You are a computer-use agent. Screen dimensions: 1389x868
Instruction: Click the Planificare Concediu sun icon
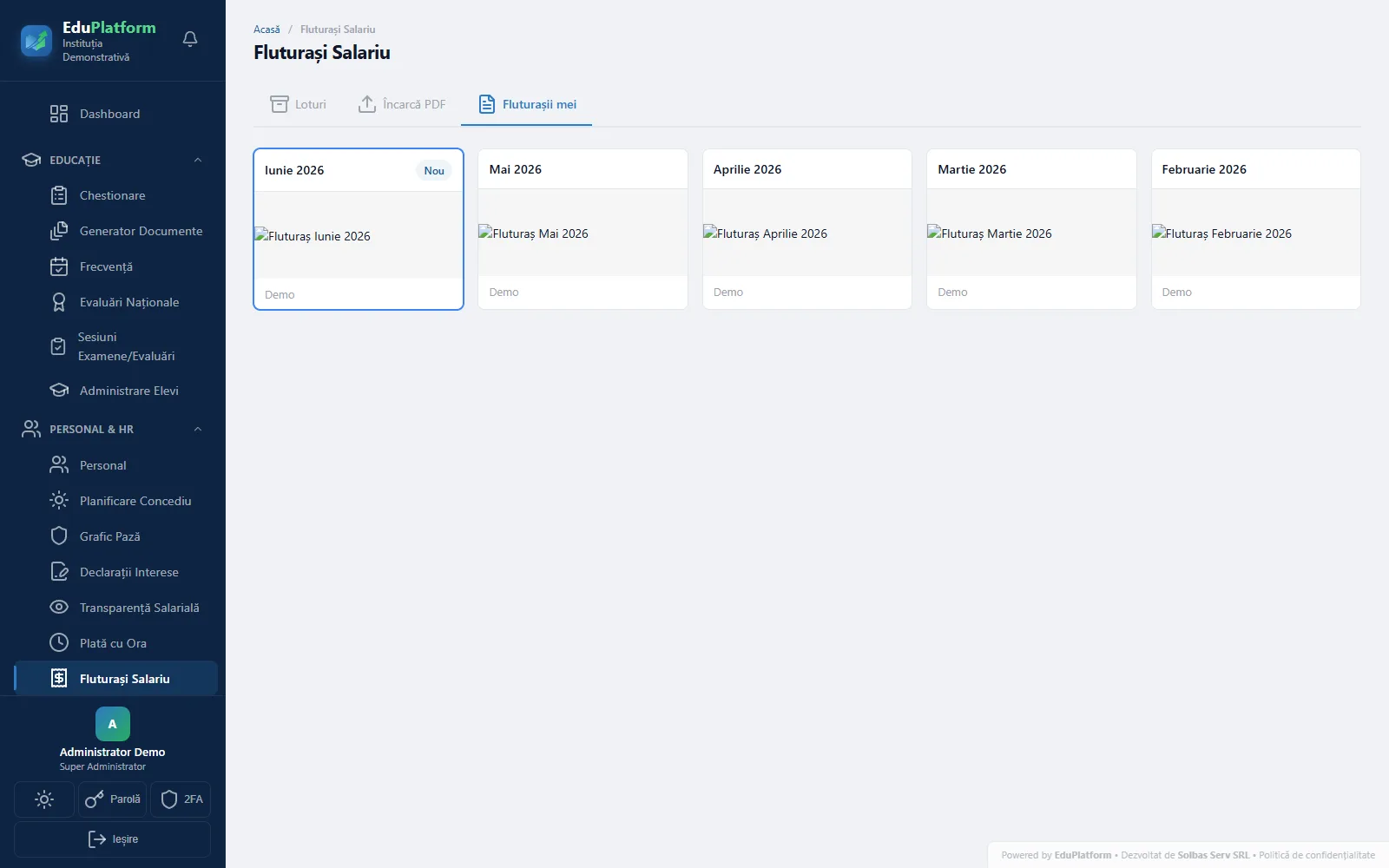59,501
